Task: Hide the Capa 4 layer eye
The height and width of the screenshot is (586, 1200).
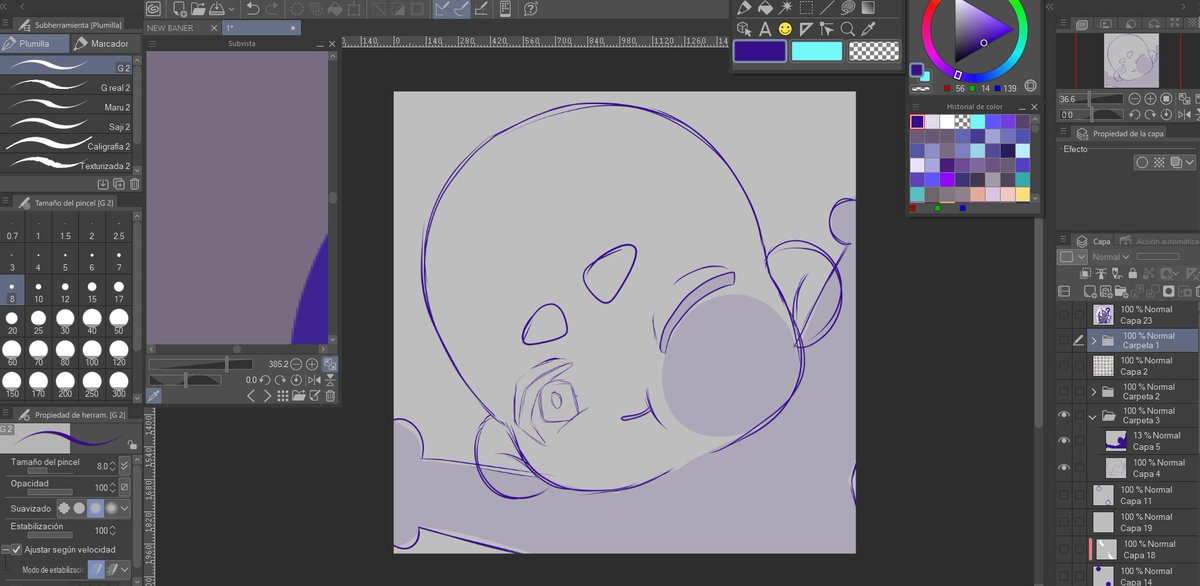Action: point(1064,467)
